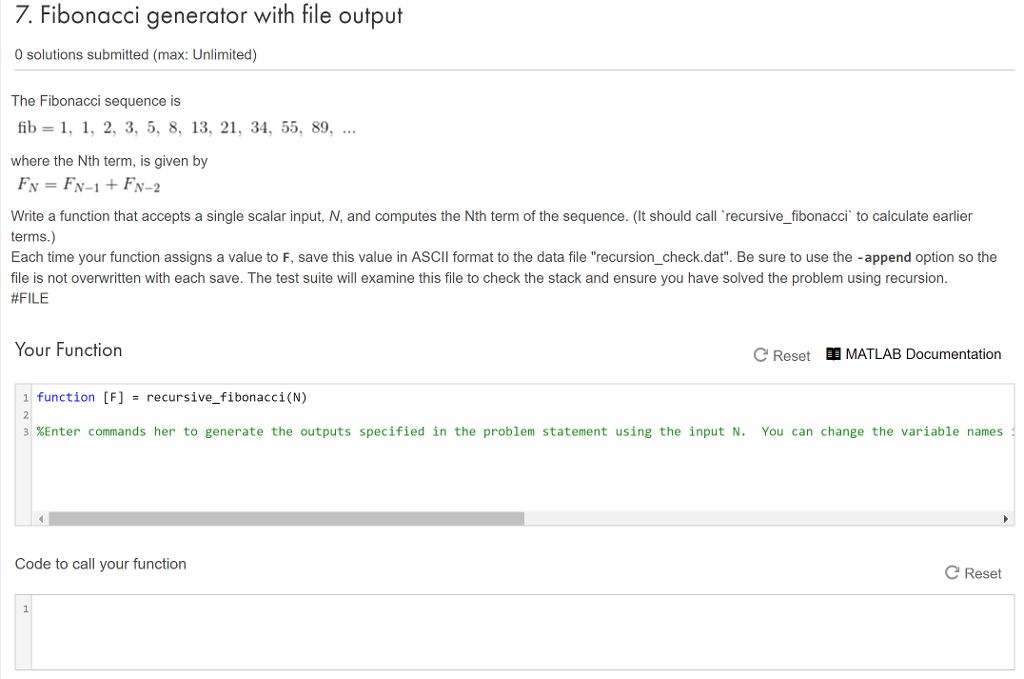Click line number 1 in the Your Function editor
Viewport: 1024px width, 679px height.
point(25,398)
